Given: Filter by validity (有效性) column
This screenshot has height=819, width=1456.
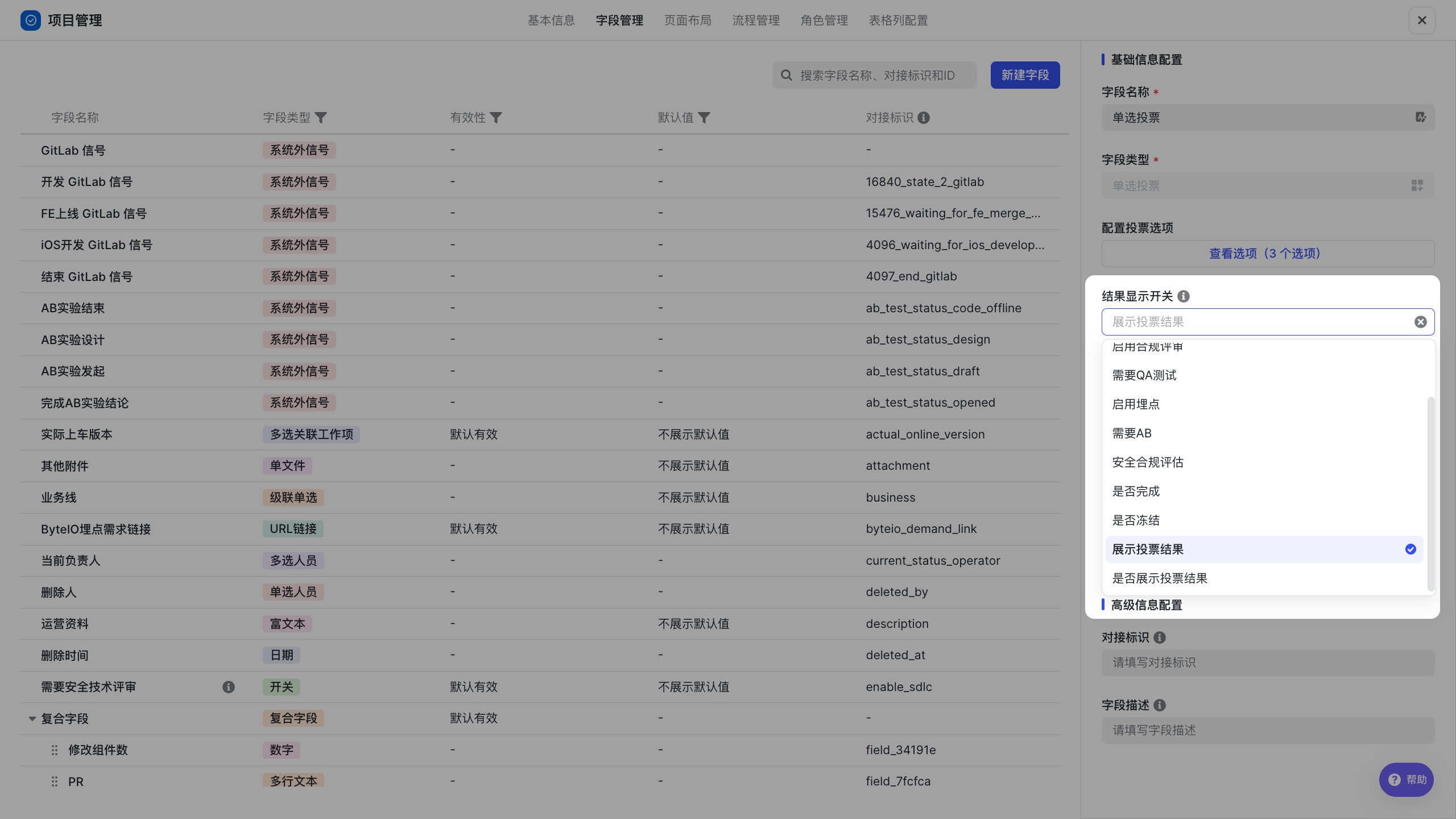Looking at the screenshot, I should pos(496,118).
